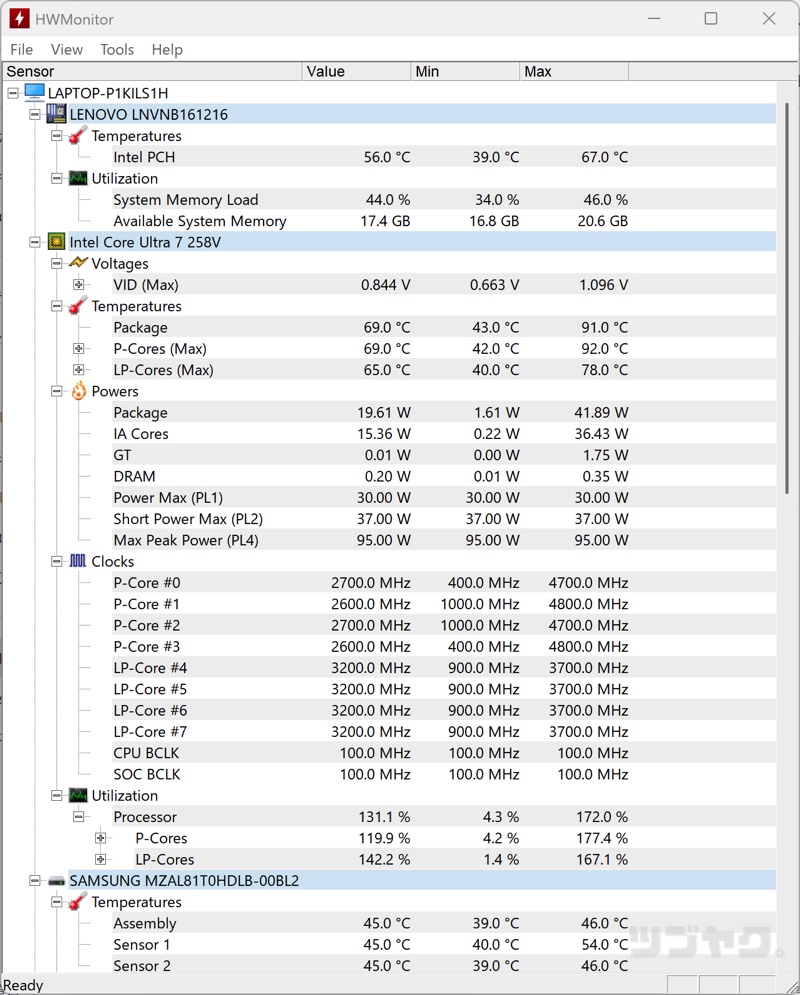Screen dimensions: 800x995
Task: Collapse the SAMSUNG MZAL81T0HDLB-00BL2 node
Action: pos(35,881)
